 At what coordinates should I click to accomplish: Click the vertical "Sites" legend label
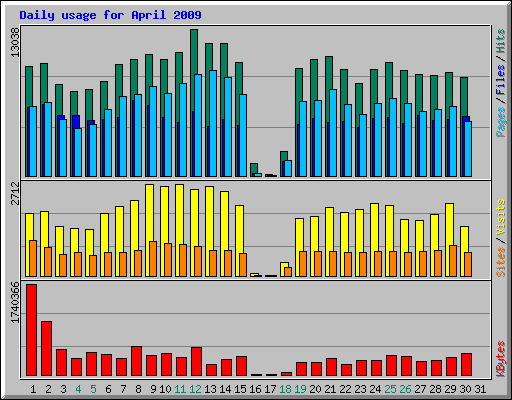pyautogui.click(x=501, y=262)
